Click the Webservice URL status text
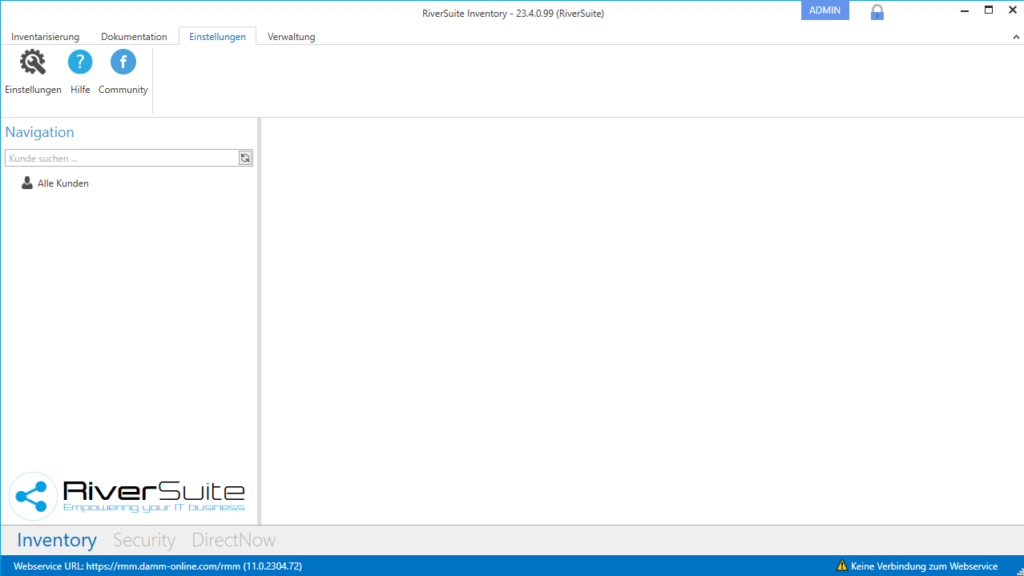The height and width of the screenshot is (576, 1024). (x=158, y=566)
